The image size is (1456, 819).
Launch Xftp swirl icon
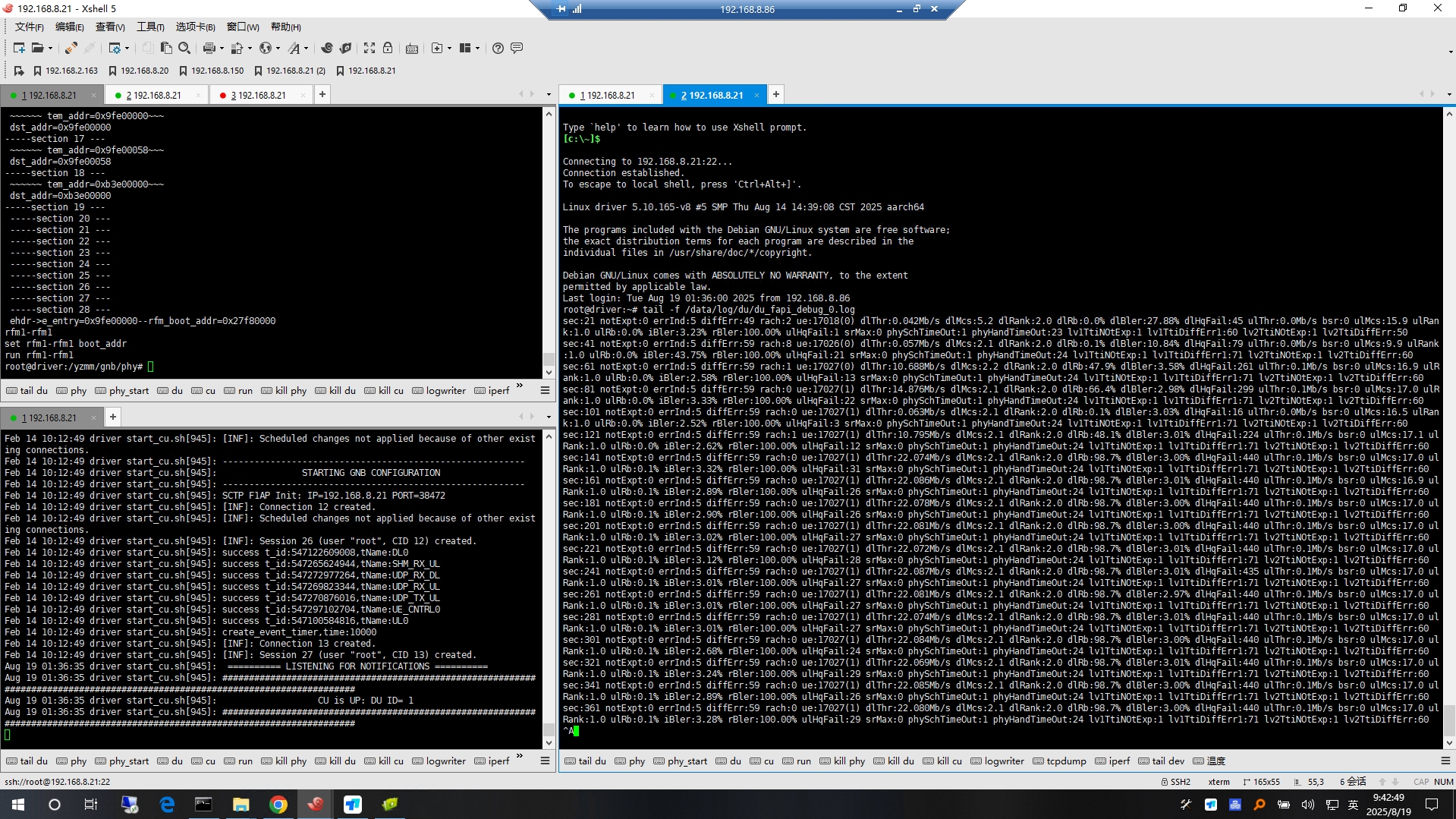[327, 48]
